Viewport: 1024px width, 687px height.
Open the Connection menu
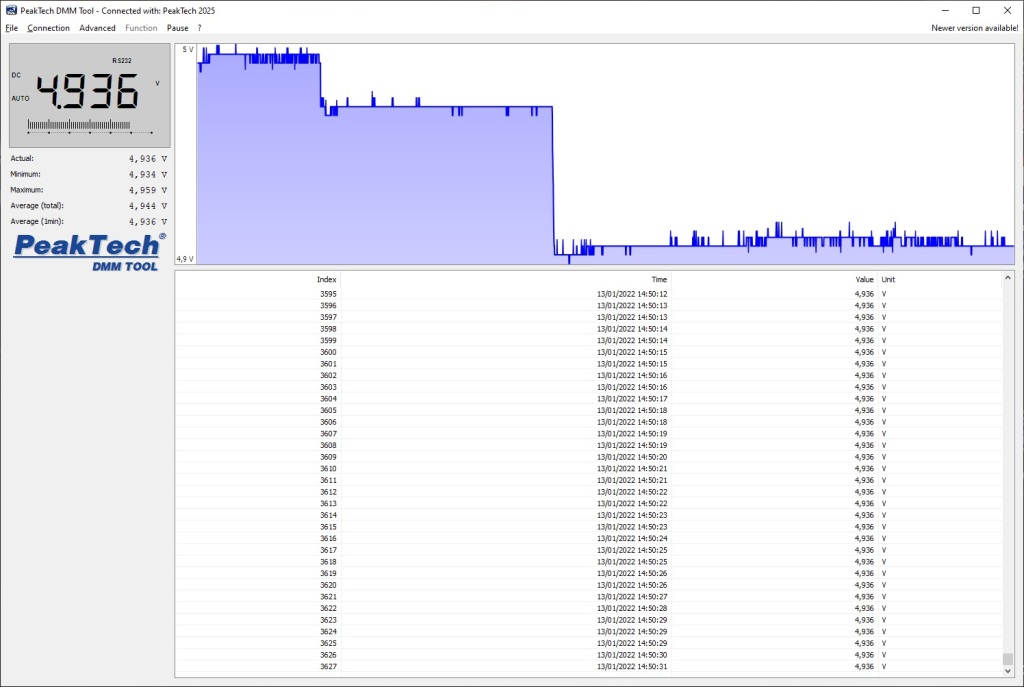coord(48,28)
